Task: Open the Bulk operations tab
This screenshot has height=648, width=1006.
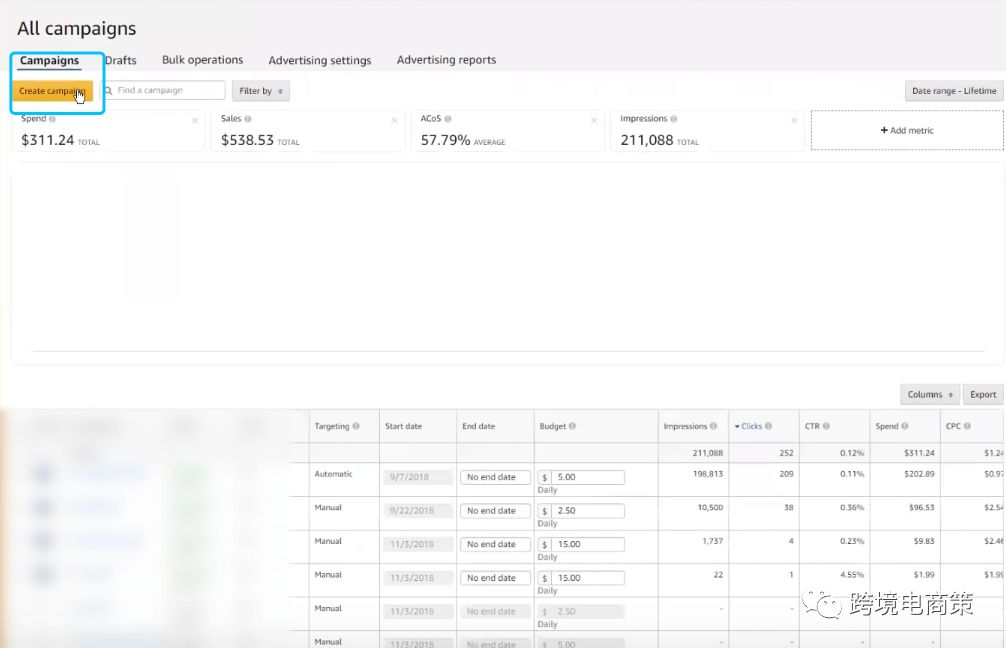Action: [x=202, y=61]
